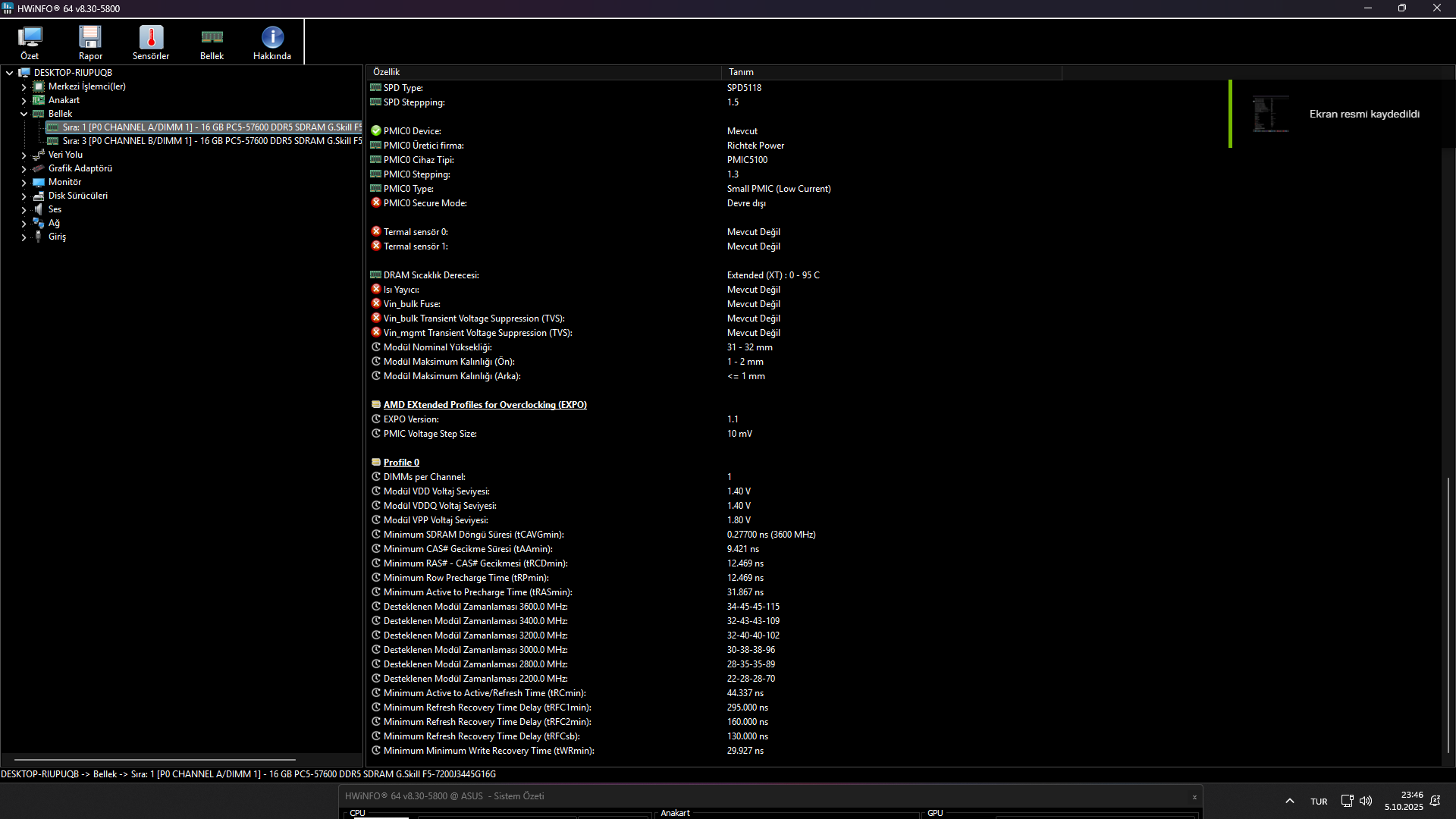Click the Giriş ports tree icon
The height and width of the screenshot is (819, 1456).
pyautogui.click(x=39, y=237)
